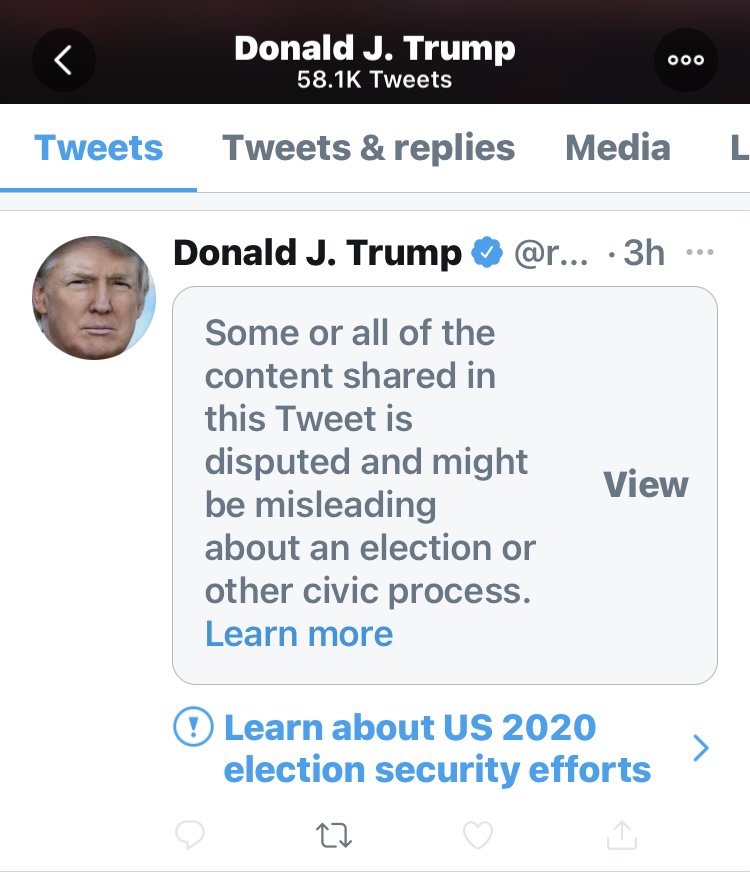Click the 3h tweet timestamp

tap(642, 254)
